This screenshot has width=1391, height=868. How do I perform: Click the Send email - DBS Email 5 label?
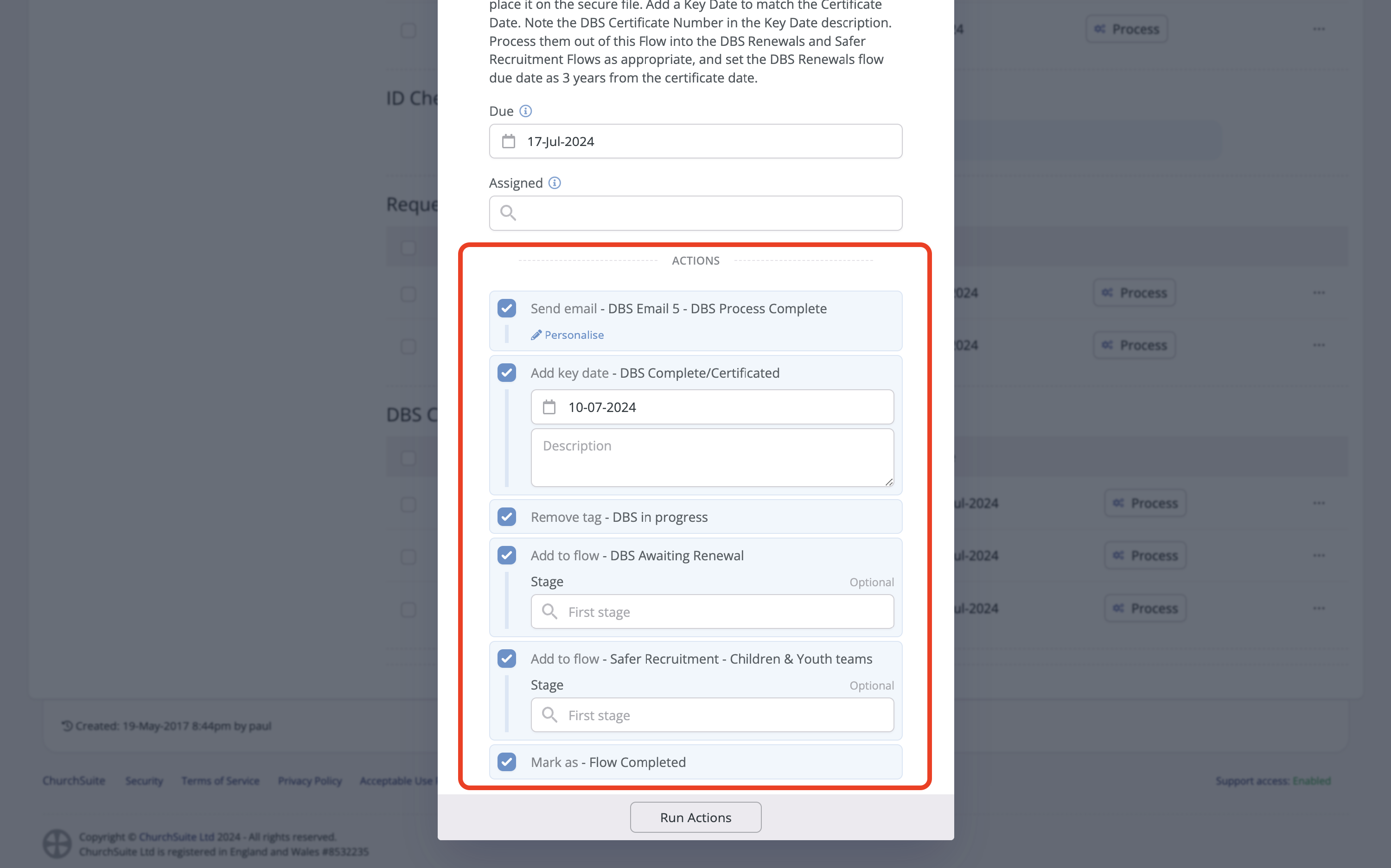click(678, 308)
